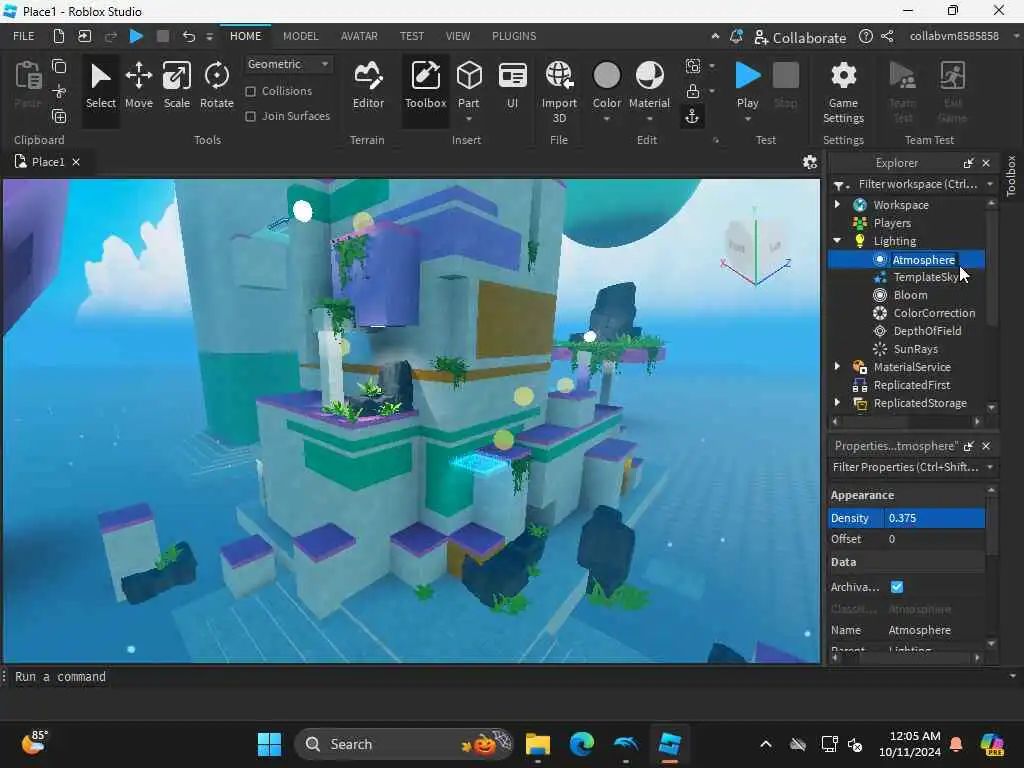Viewport: 1024px width, 768px height.
Task: Open viewport settings gear
Action: point(810,162)
